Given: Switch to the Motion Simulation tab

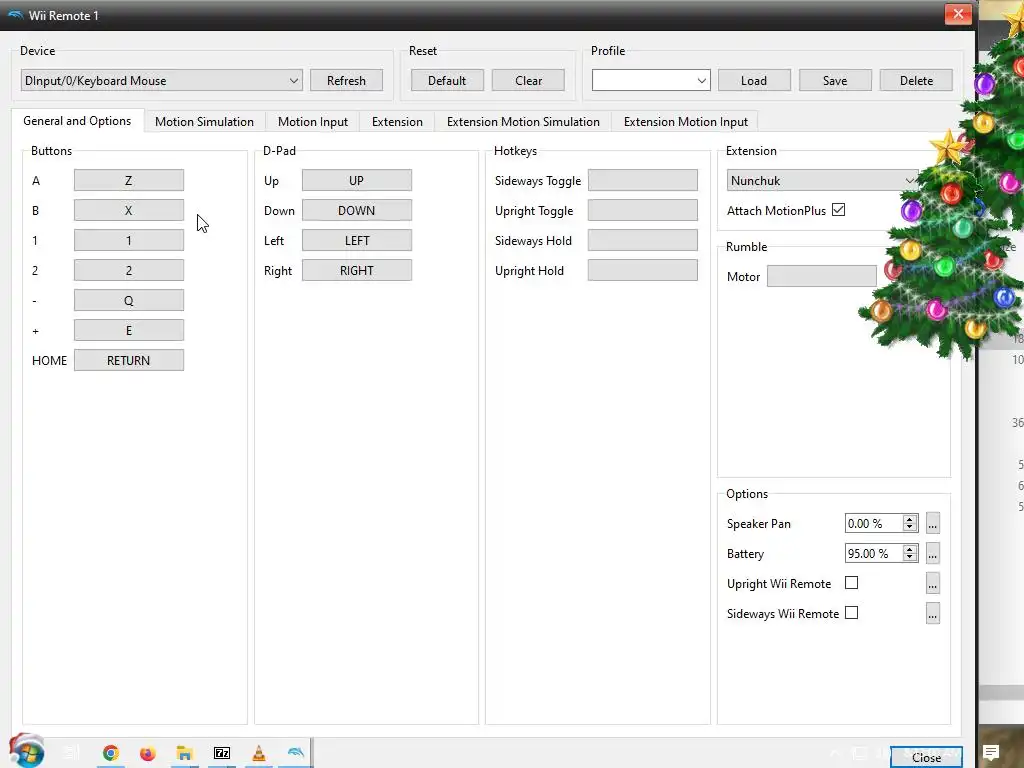Looking at the screenshot, I should (204, 121).
